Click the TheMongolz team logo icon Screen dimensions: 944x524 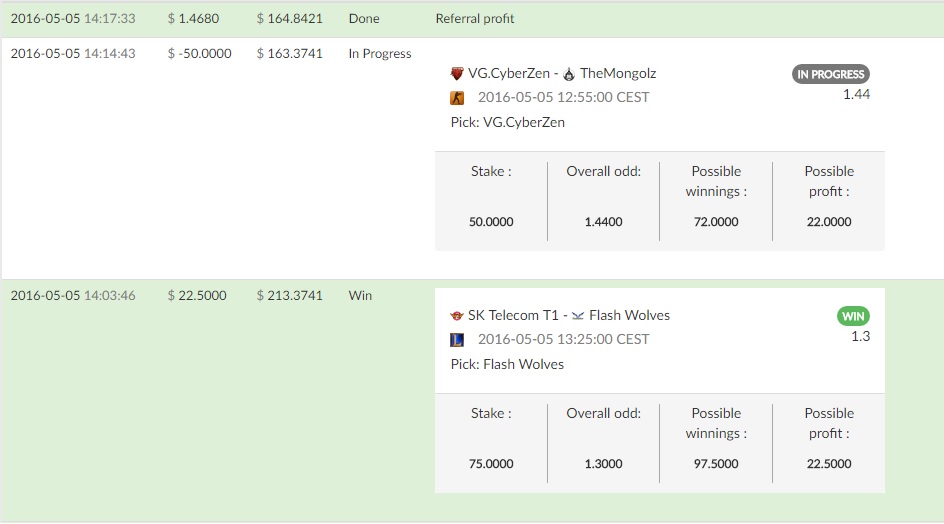pos(569,74)
